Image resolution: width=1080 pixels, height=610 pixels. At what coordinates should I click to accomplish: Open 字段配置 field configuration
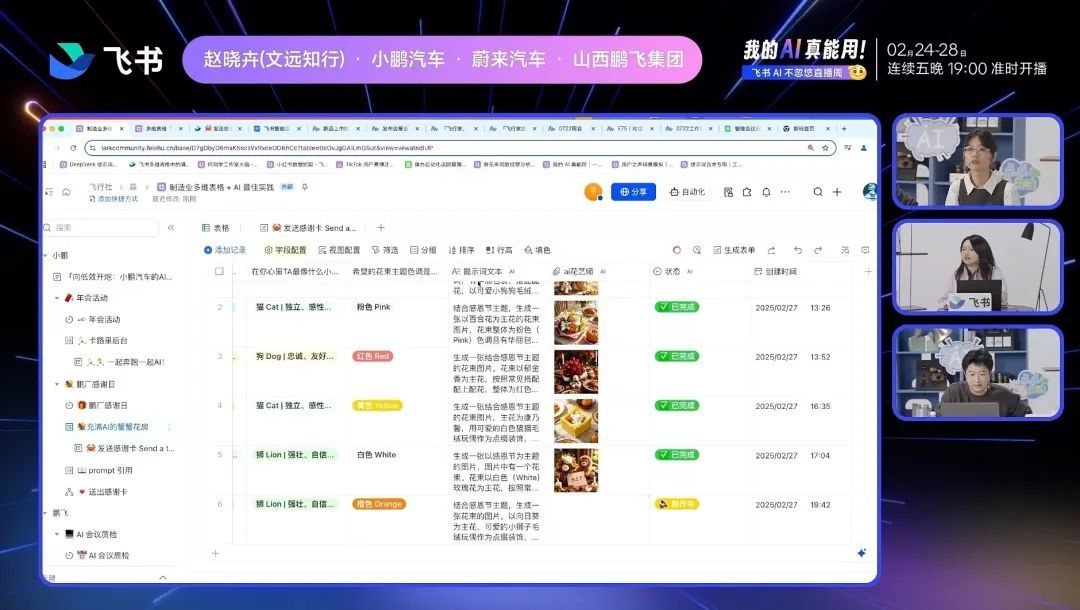click(x=286, y=250)
